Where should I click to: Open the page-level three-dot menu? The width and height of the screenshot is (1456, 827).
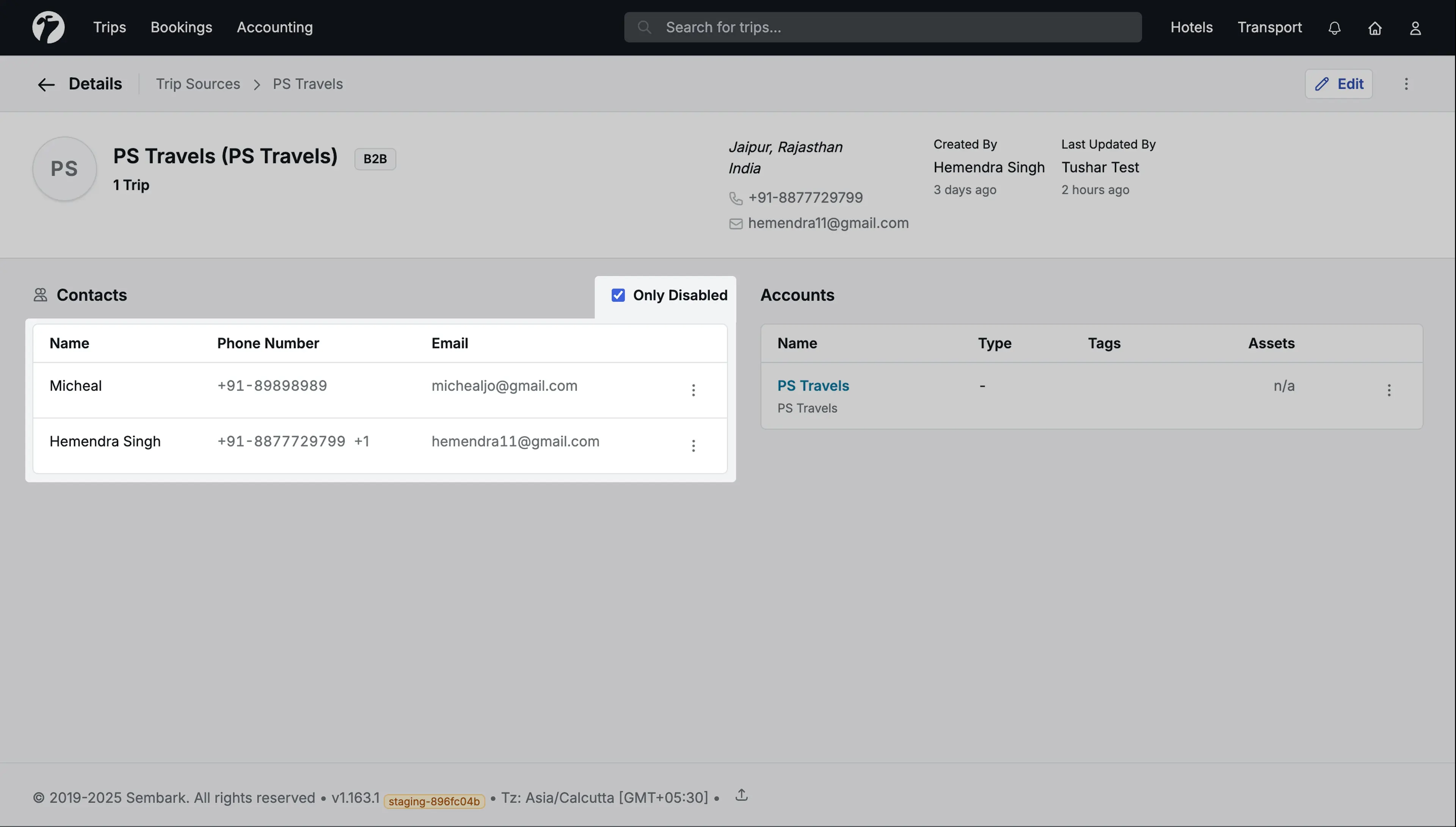[x=1407, y=83]
